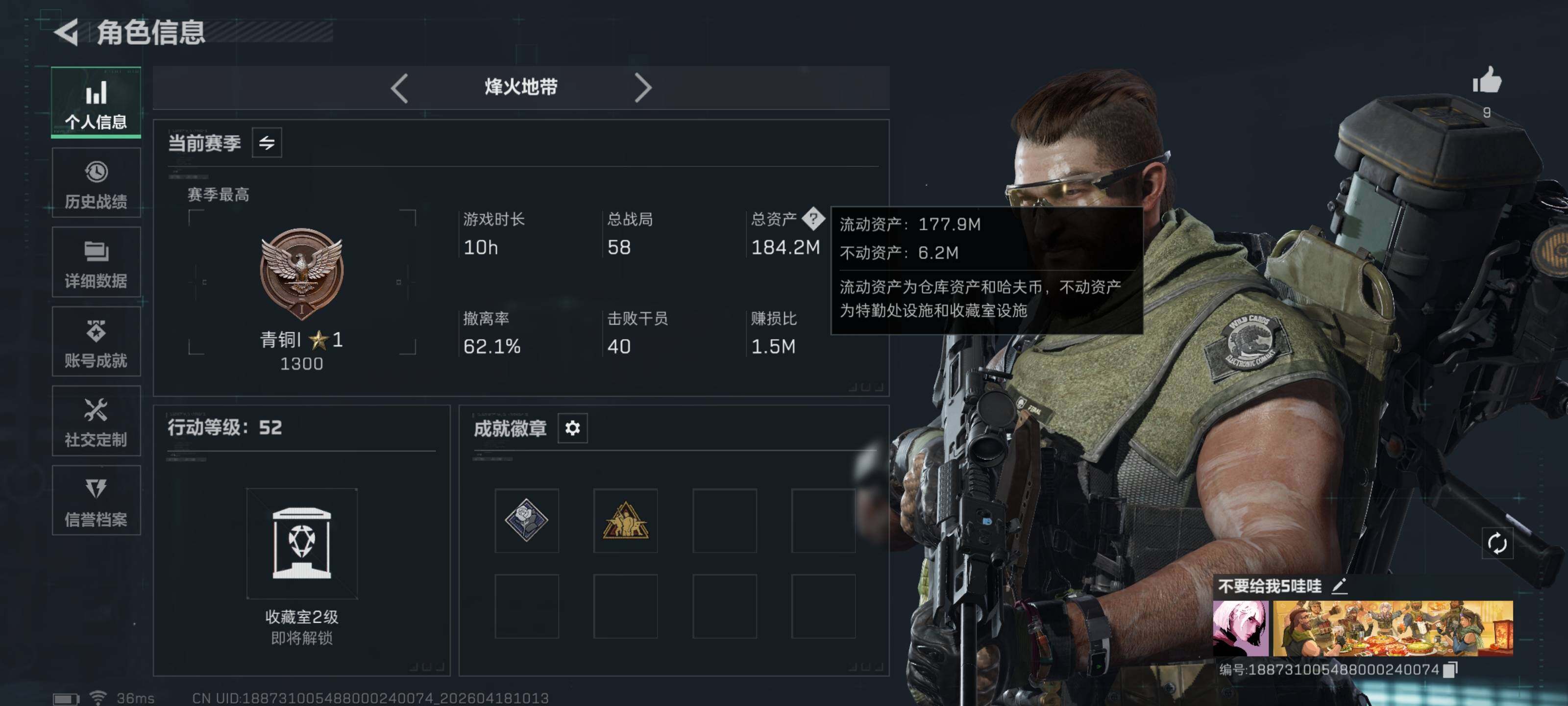The width and height of the screenshot is (1568, 706).
Task: Click the rotate character refresh icon
Action: [x=1497, y=543]
